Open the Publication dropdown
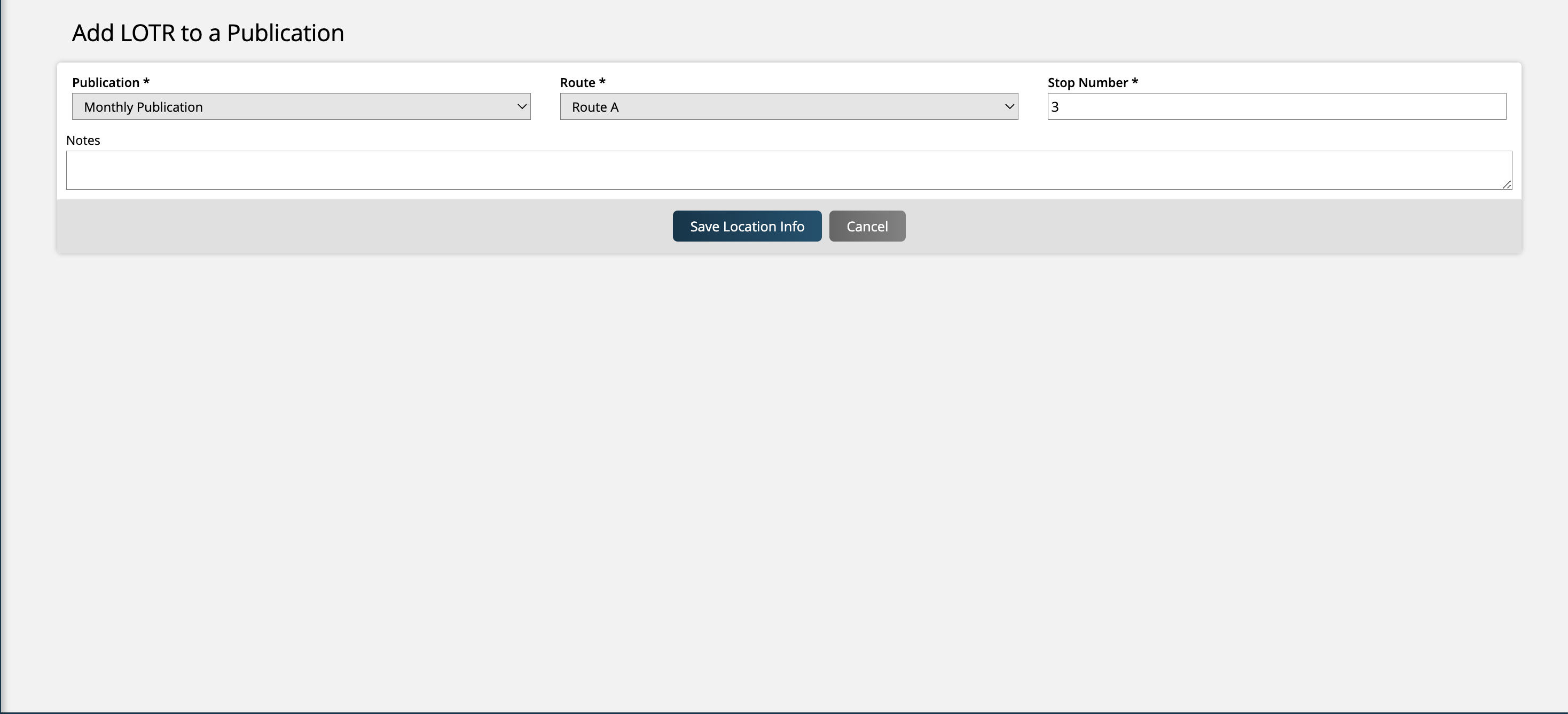 tap(301, 106)
